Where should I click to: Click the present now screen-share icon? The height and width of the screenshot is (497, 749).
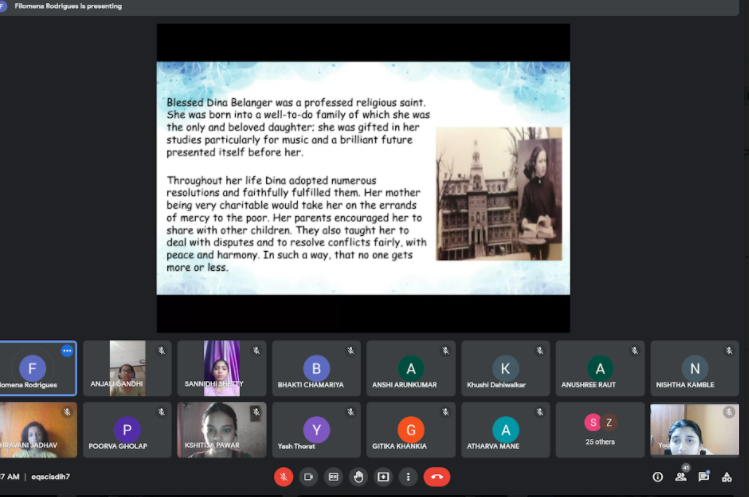[x=383, y=477]
